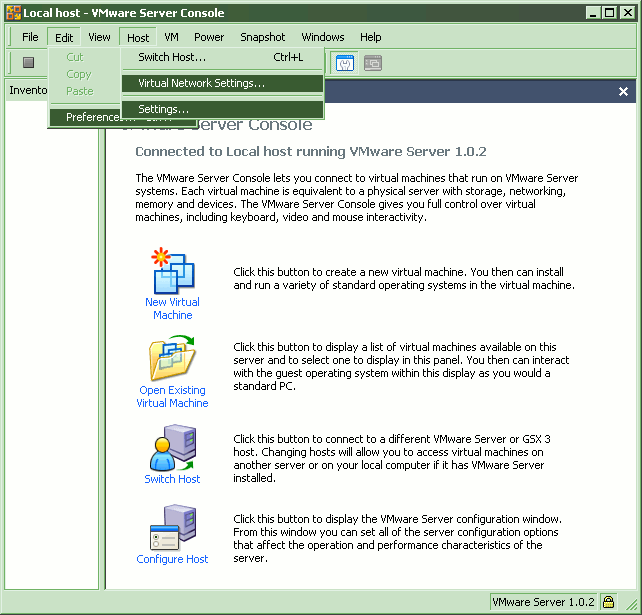Screen dimensions: 642x615
Task: Minimize the VMware Server Console window
Action: pos(592,13)
